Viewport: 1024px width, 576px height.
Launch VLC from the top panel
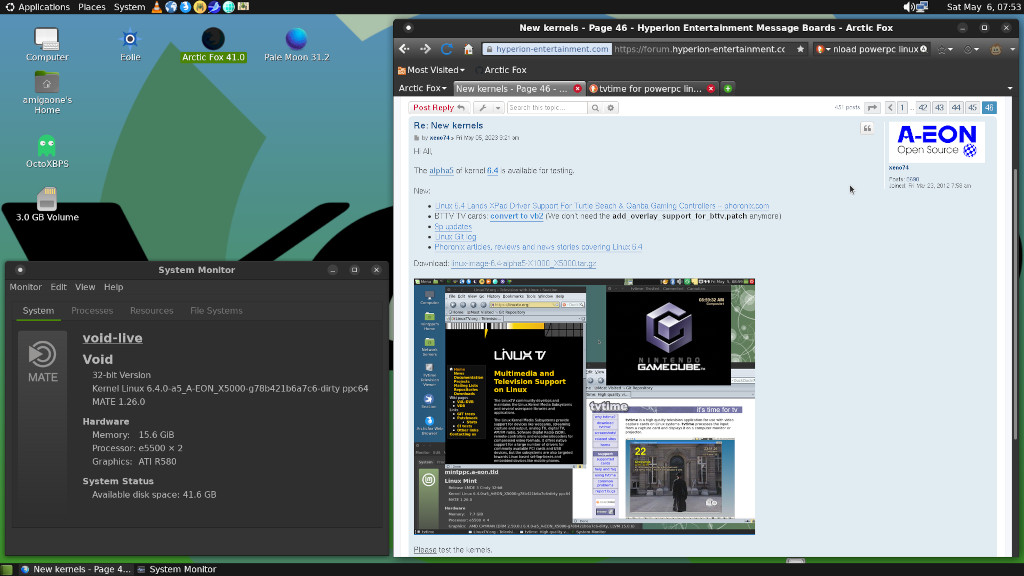click(x=157, y=7)
